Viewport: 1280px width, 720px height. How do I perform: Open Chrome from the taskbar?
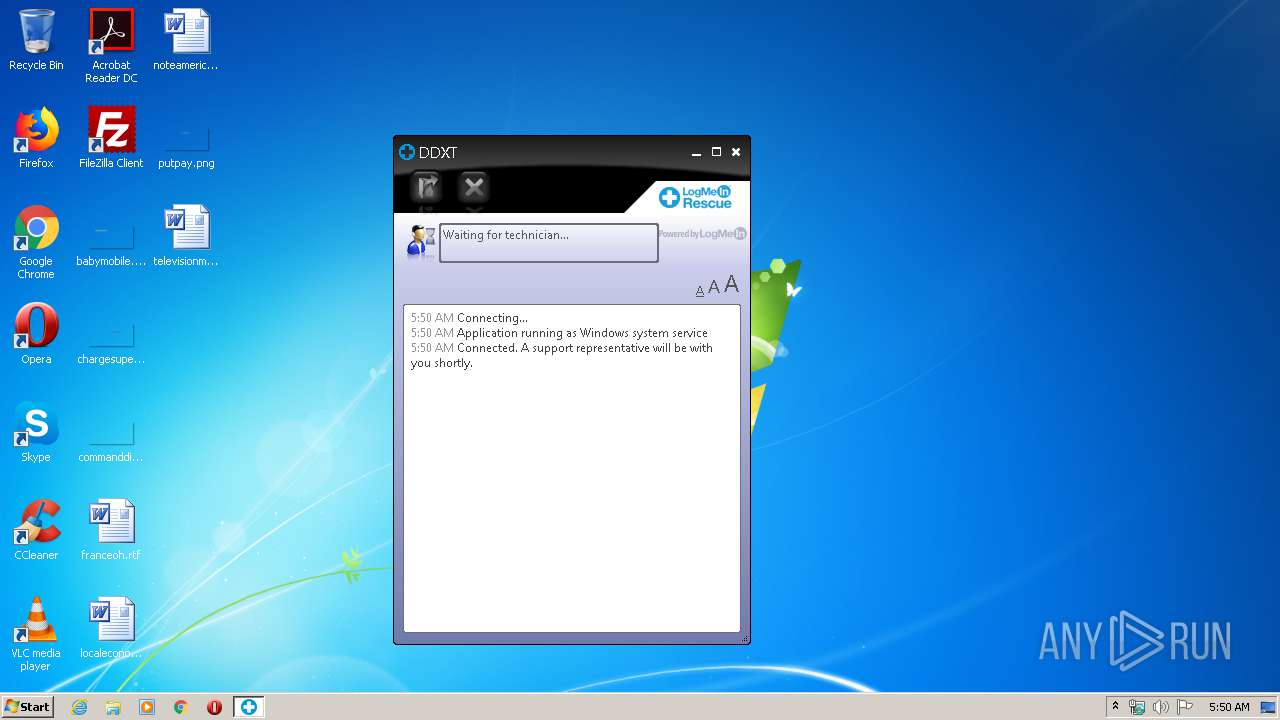click(181, 707)
